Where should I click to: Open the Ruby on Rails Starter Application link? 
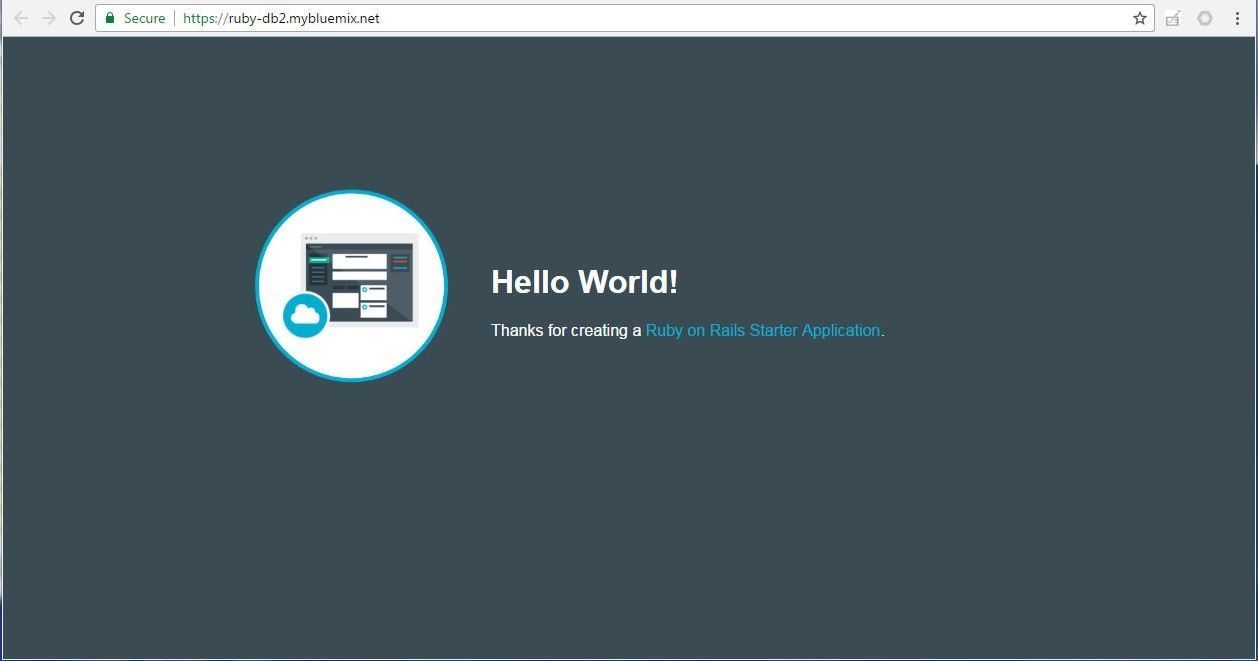(x=763, y=330)
